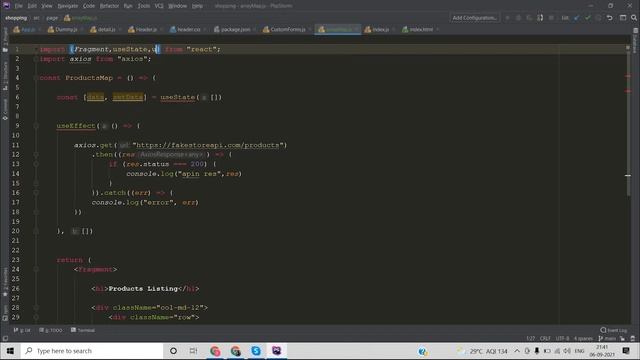The image size is (640, 360).
Task: Collapse the import block fold on line 1
Action: [36, 49]
